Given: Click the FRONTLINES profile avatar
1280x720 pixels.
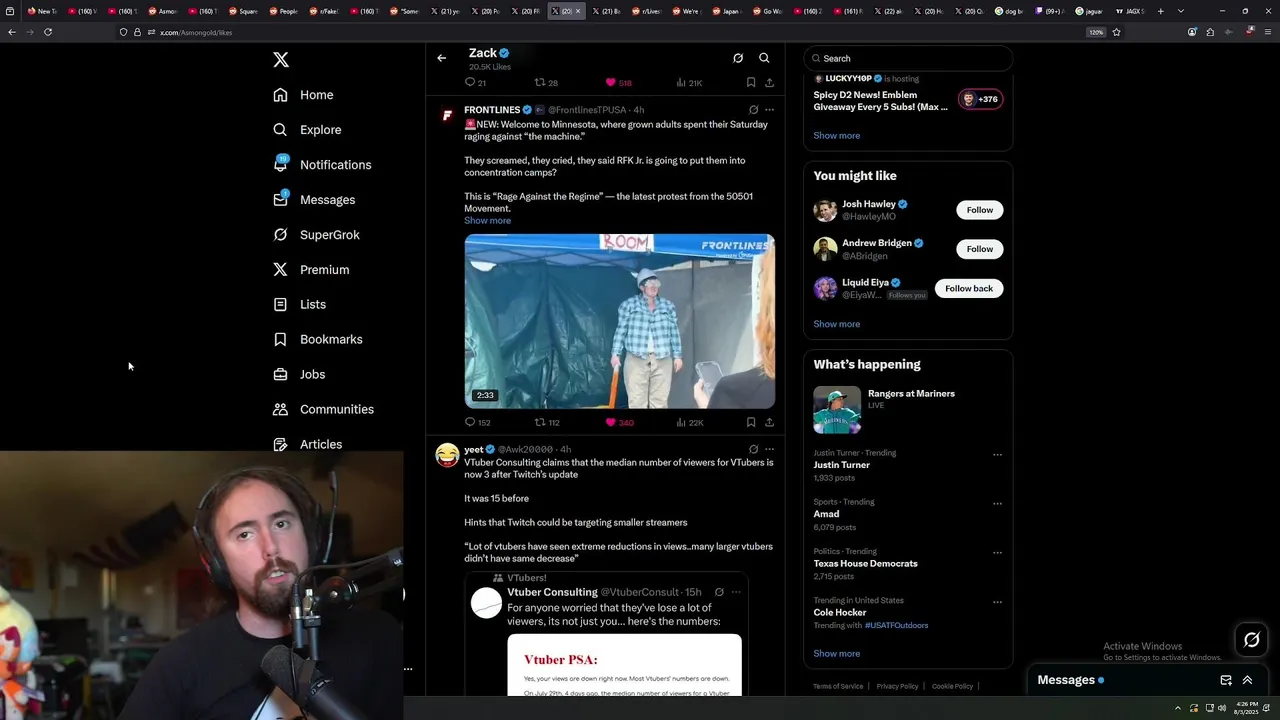Looking at the screenshot, I should click(447, 116).
